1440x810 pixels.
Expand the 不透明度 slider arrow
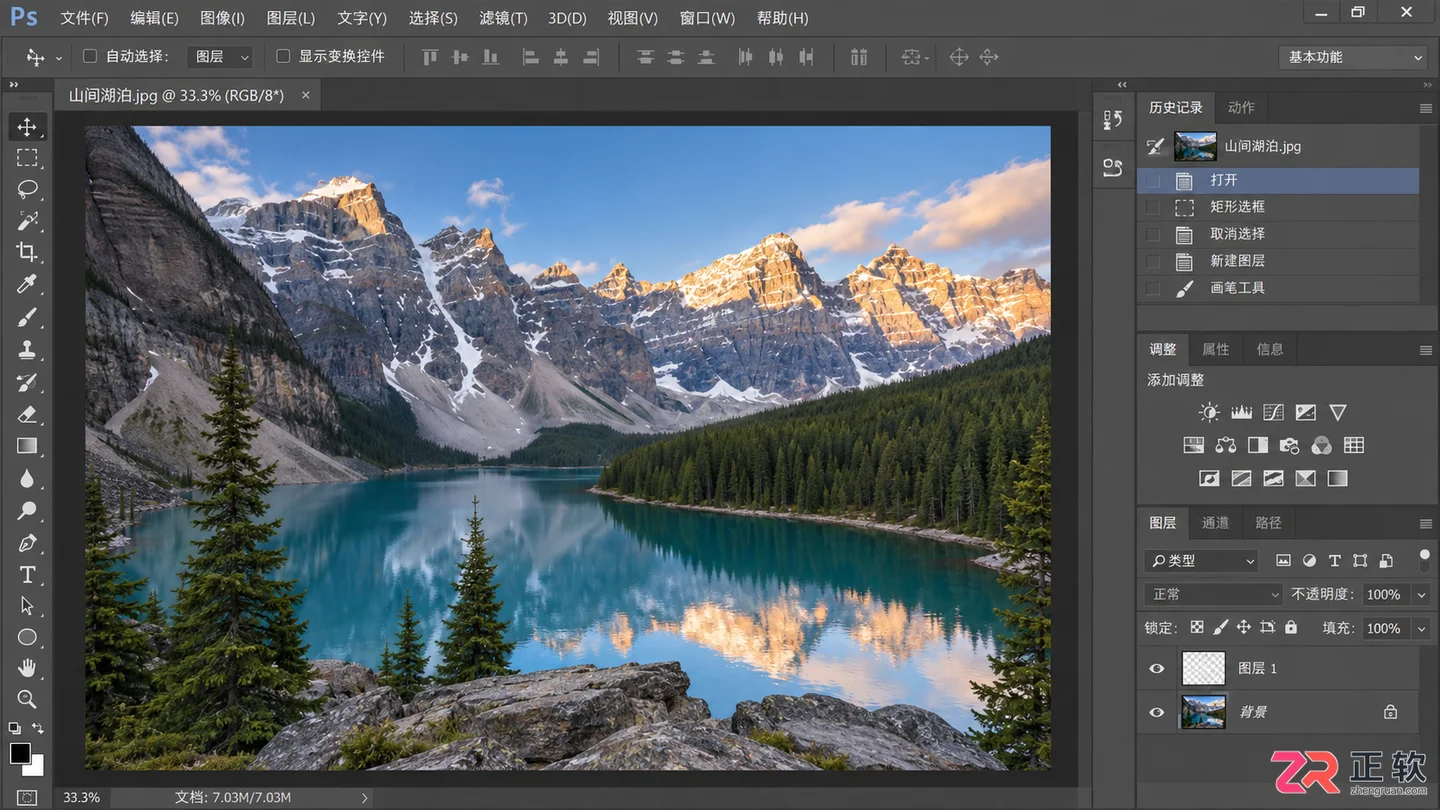[1421, 595]
